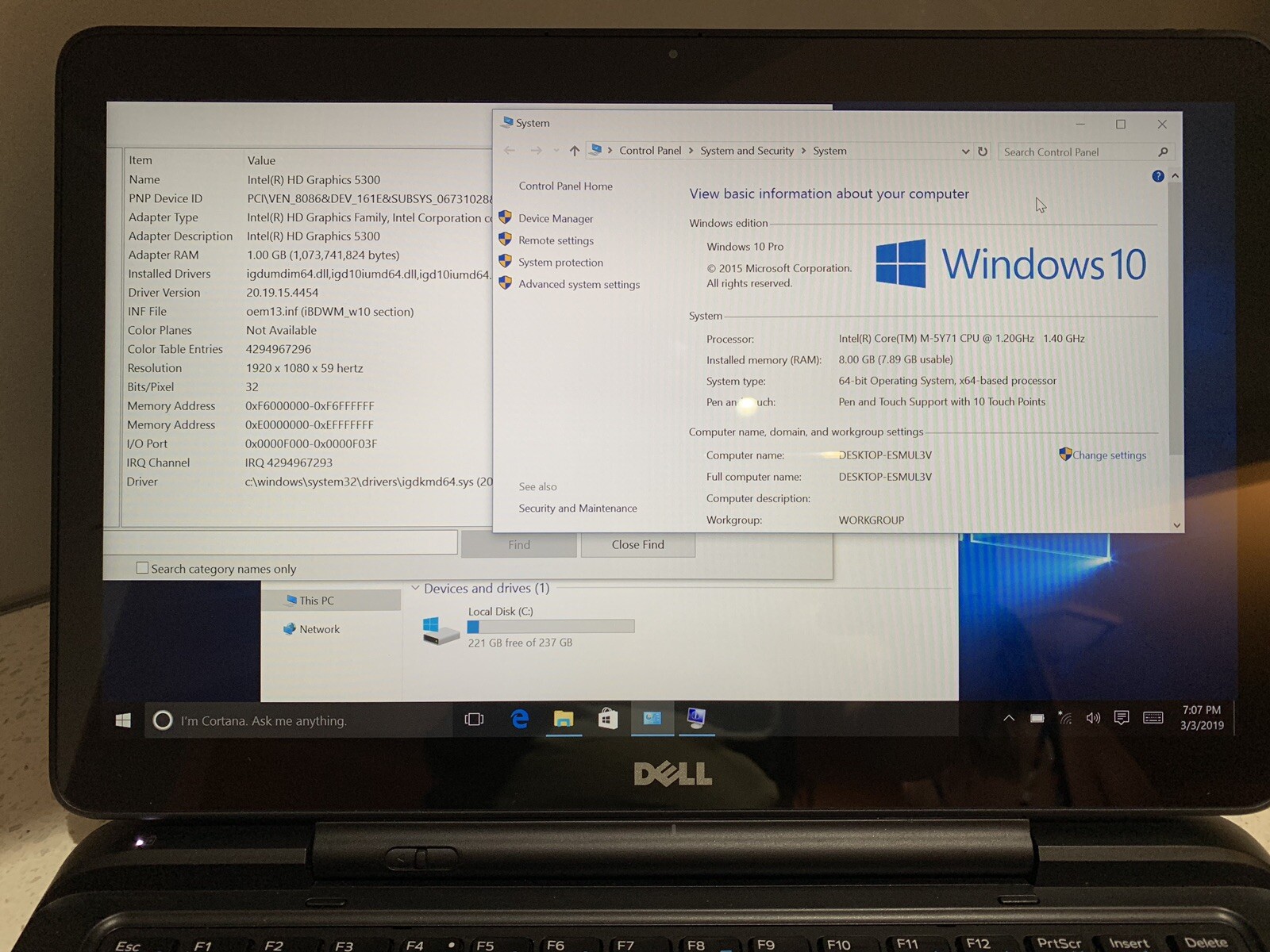Open the Store from taskbar

(608, 719)
